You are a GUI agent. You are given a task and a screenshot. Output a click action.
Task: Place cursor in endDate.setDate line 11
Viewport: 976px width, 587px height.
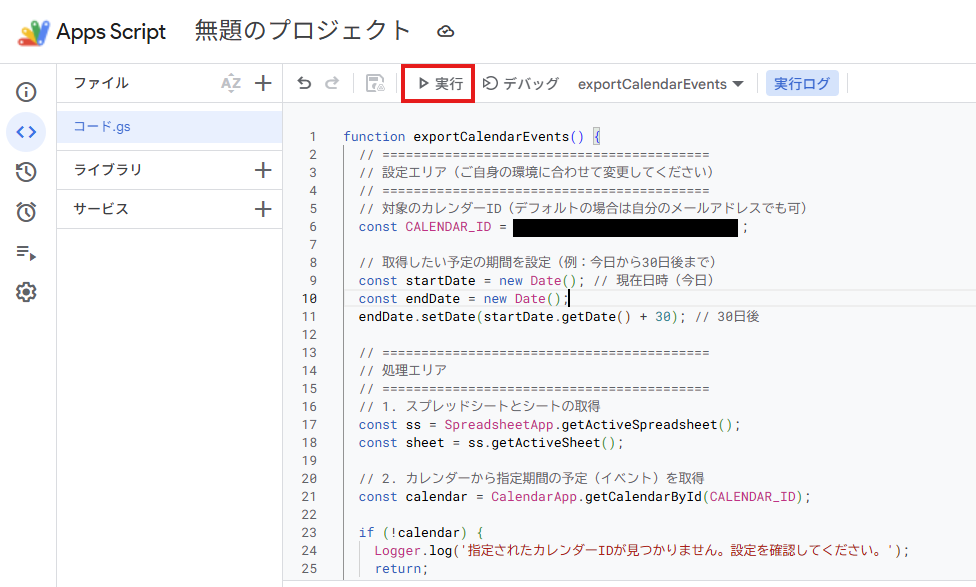[x=558, y=317]
